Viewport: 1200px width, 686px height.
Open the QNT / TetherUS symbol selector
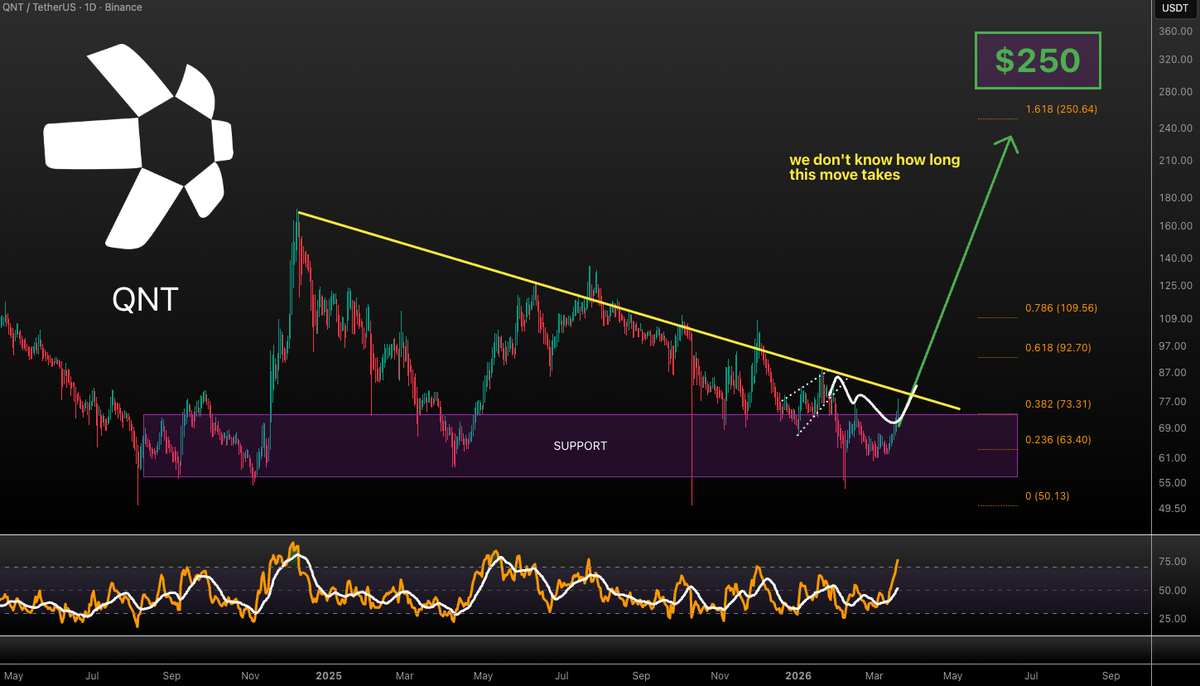[x=40, y=7]
